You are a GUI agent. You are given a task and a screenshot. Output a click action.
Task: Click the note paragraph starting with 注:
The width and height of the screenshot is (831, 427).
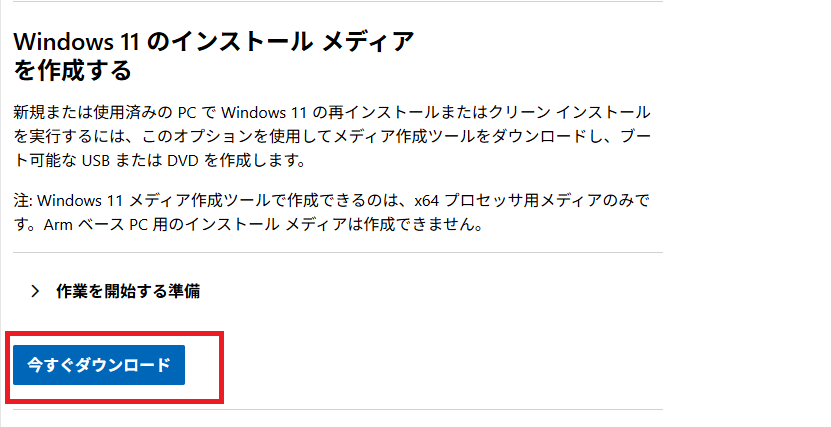(x=331, y=212)
